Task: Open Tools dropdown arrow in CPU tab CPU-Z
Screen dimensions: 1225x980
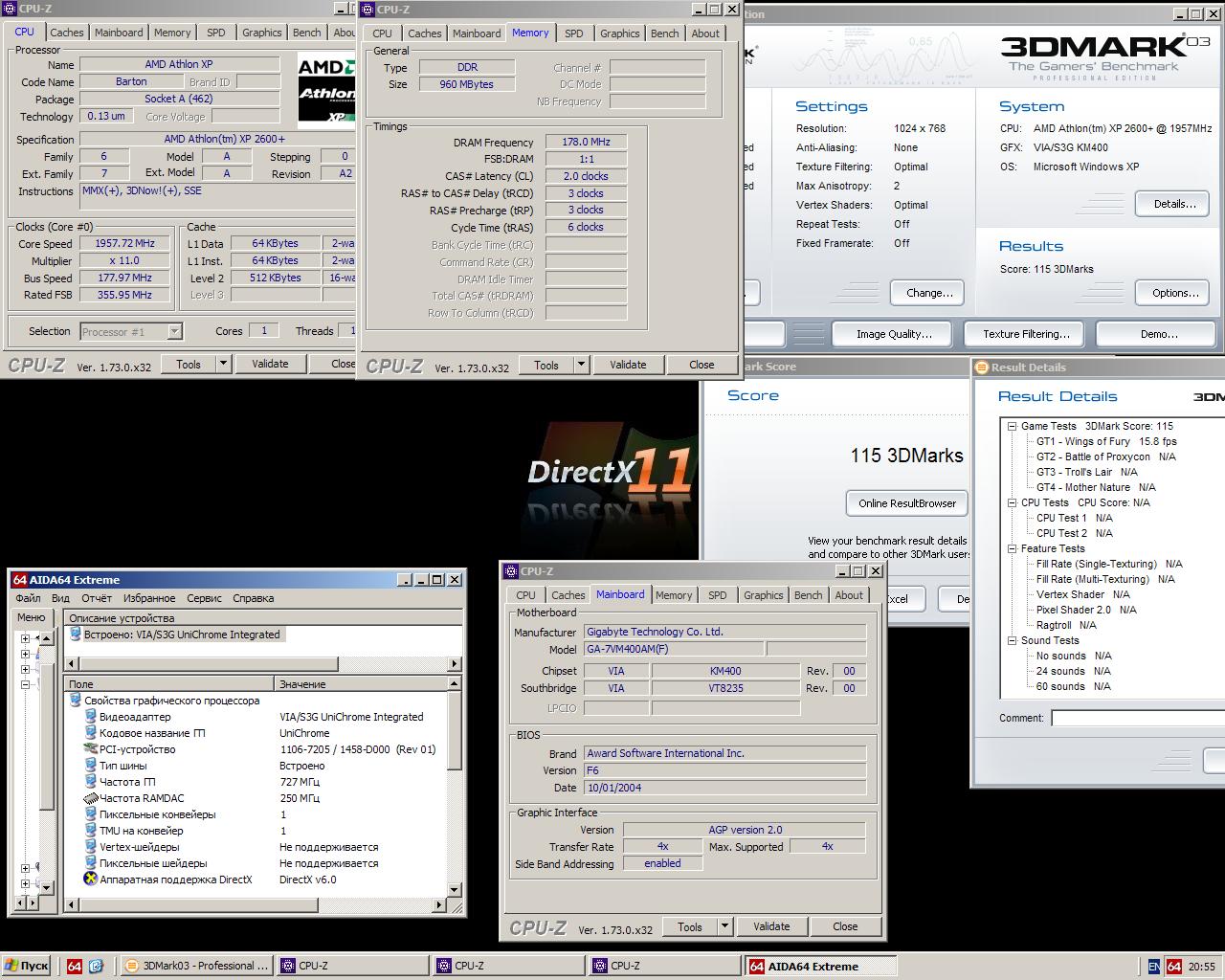Action: (223, 364)
